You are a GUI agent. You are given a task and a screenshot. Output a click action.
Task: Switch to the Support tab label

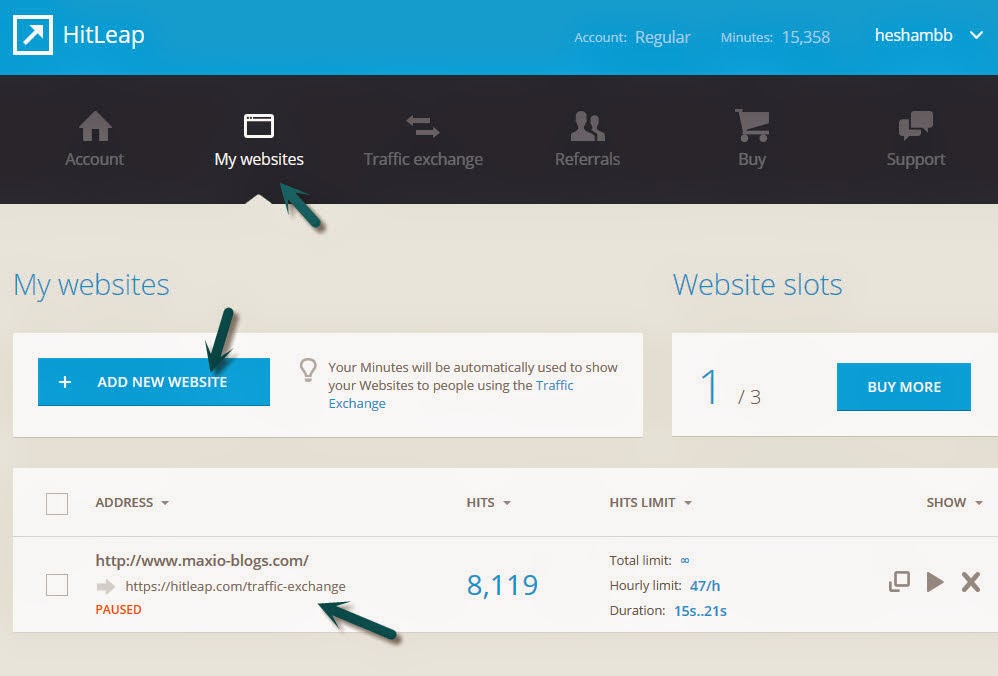click(x=916, y=159)
